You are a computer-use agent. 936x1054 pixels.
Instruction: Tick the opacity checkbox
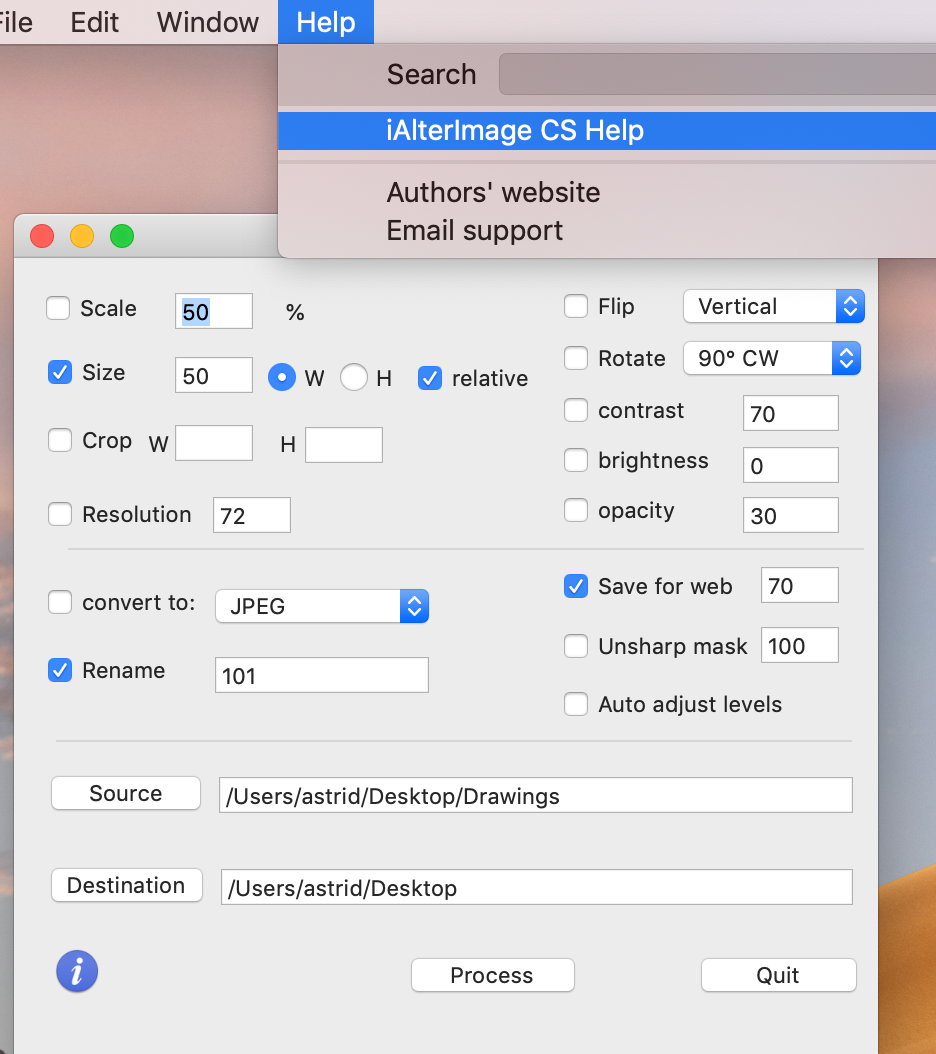coord(576,510)
